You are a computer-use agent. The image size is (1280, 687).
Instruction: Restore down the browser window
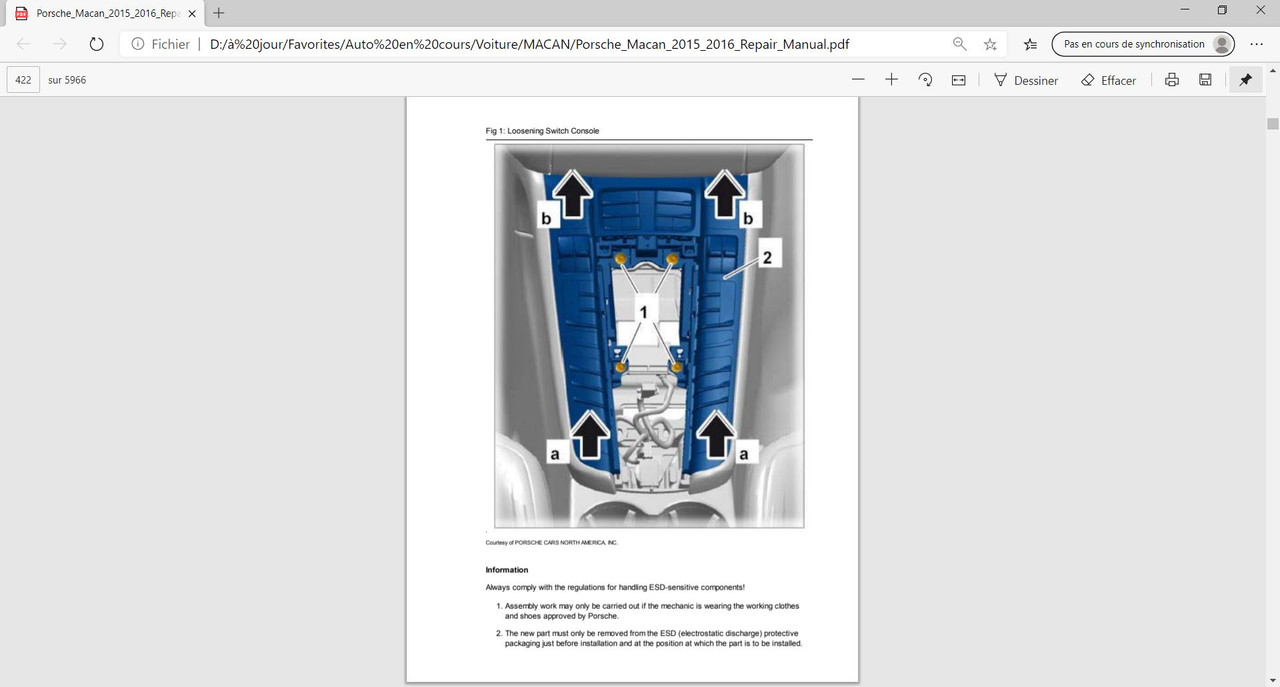[1222, 10]
